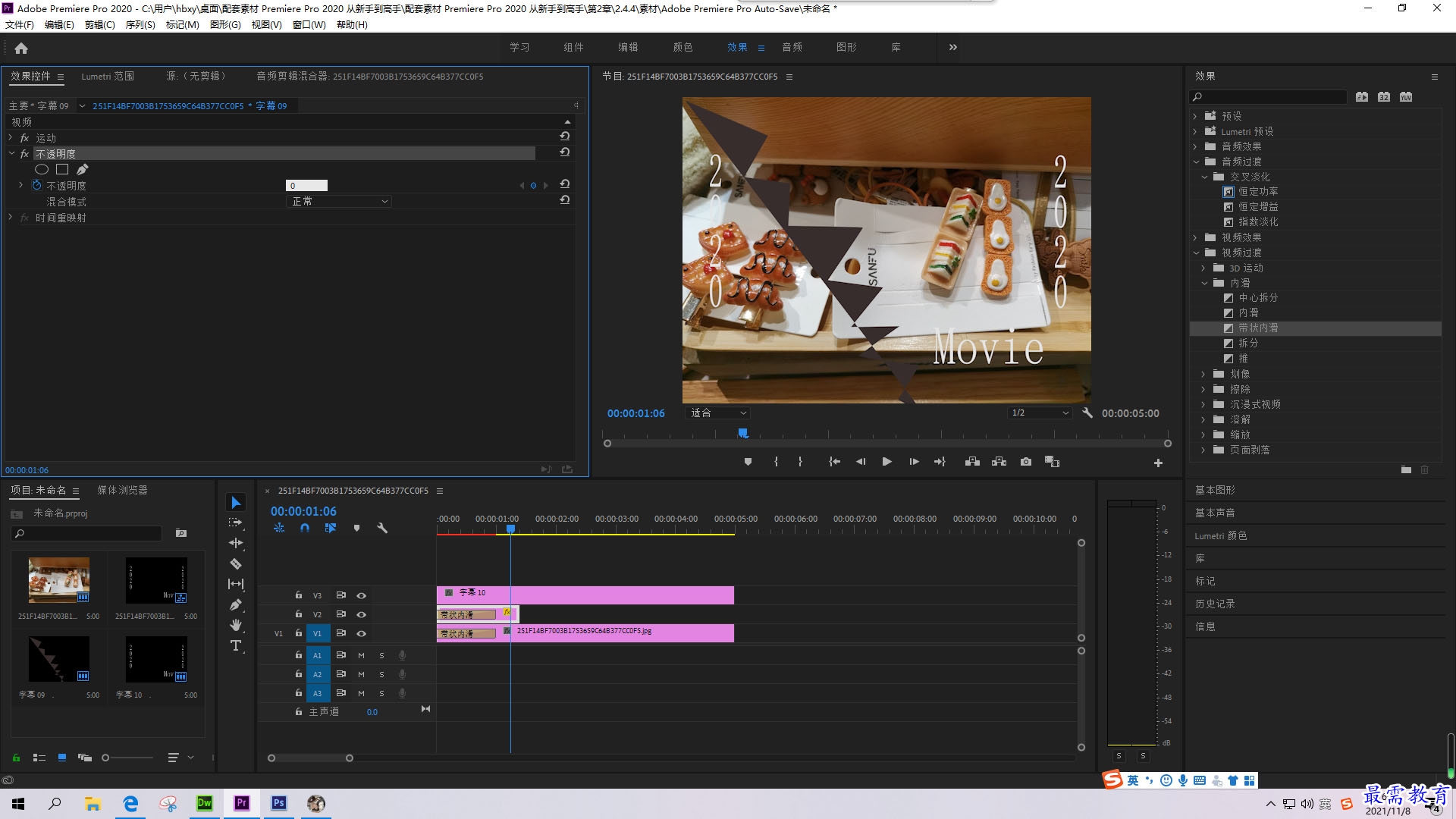
Task: Expand the Presets folder in Effects
Action: [x=1195, y=116]
